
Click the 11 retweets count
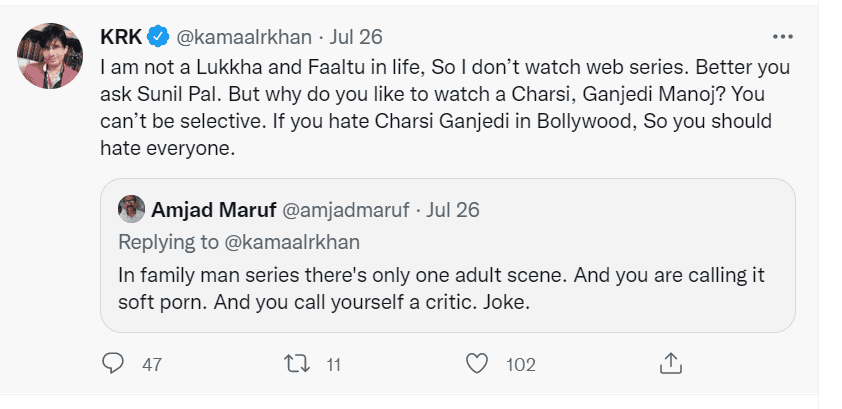[333, 365]
